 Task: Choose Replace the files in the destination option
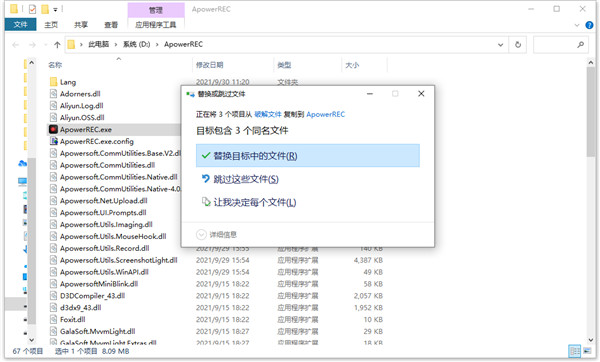[x=308, y=156]
